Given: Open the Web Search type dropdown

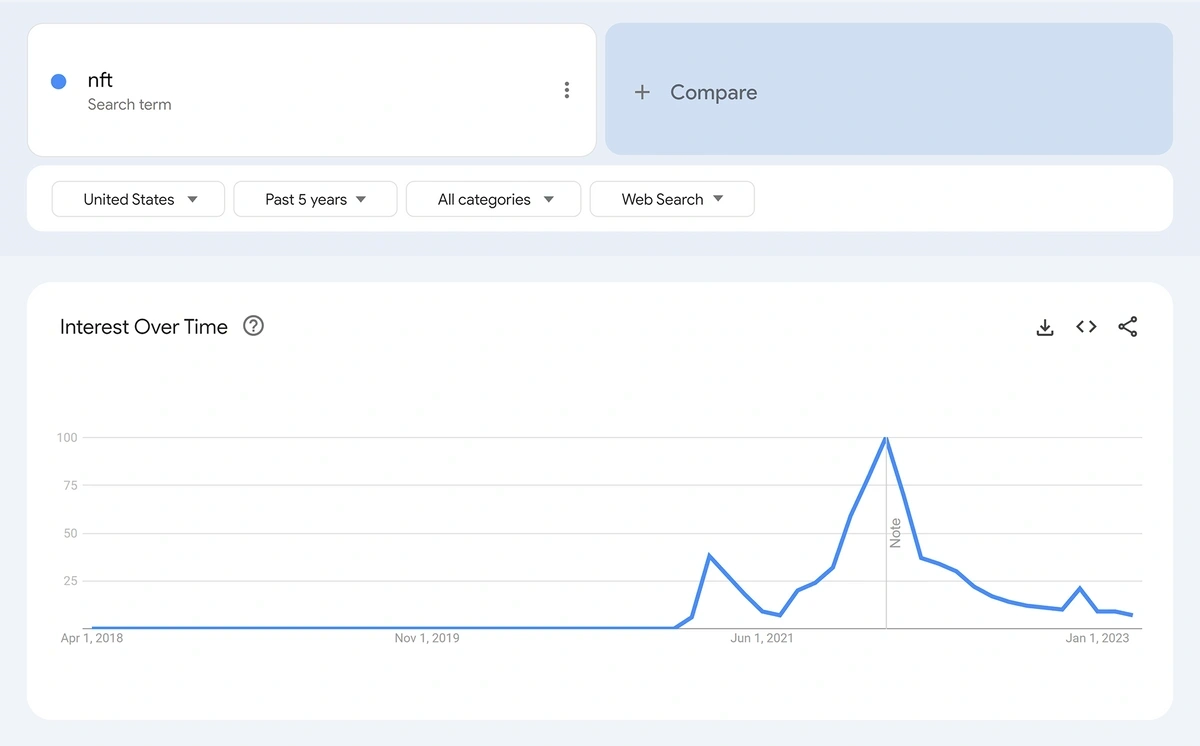Looking at the screenshot, I should click(672, 199).
